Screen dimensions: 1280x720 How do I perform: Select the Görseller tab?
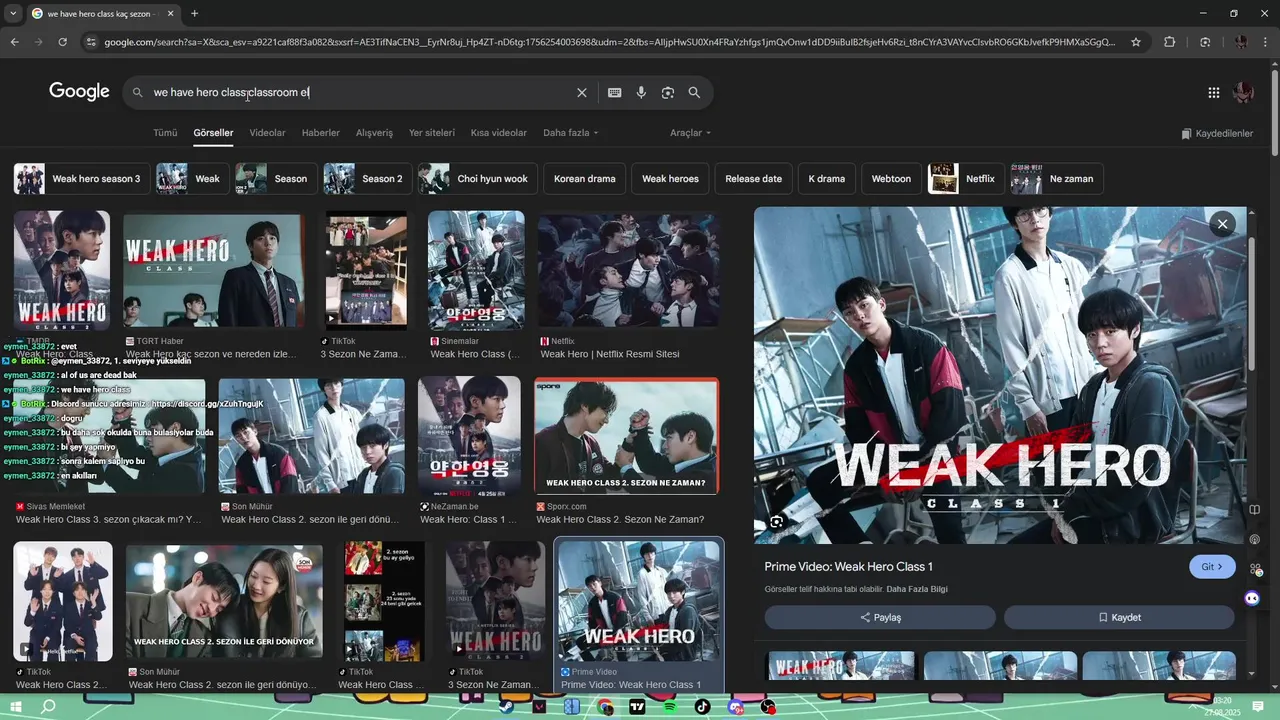[x=213, y=133]
